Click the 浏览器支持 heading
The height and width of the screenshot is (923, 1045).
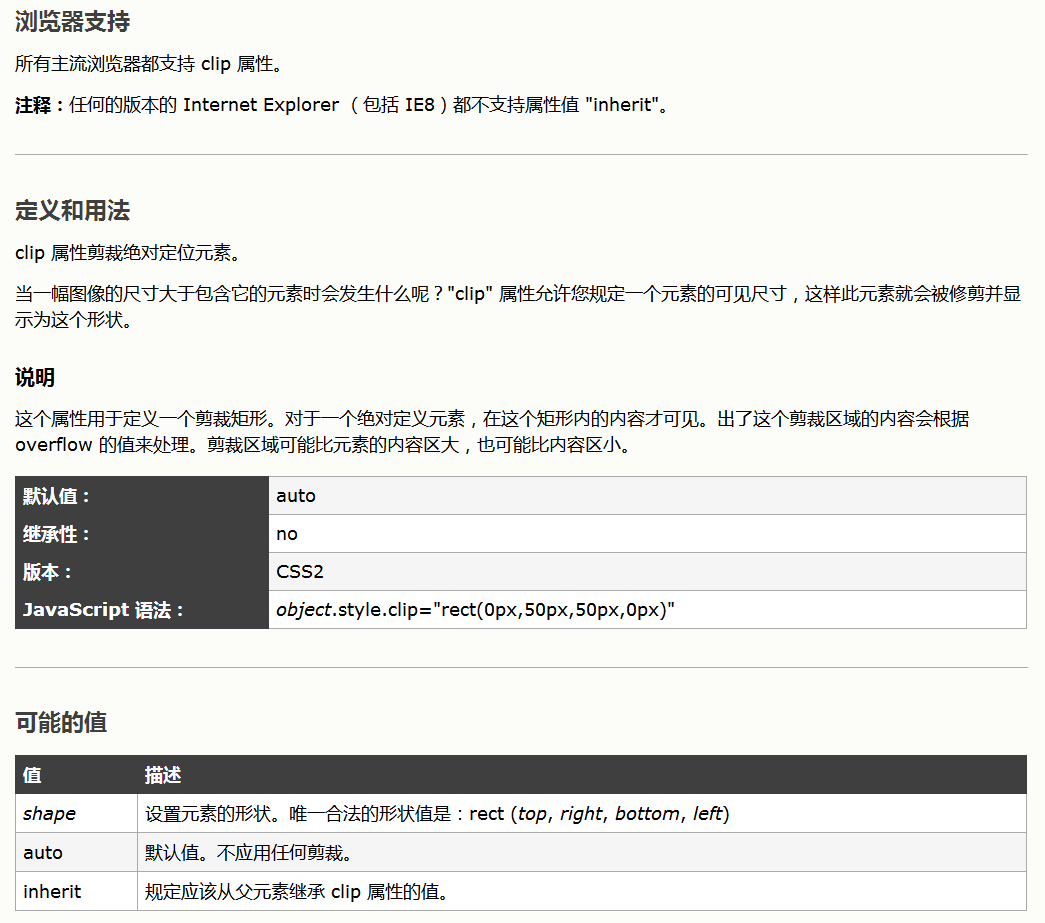(73, 22)
